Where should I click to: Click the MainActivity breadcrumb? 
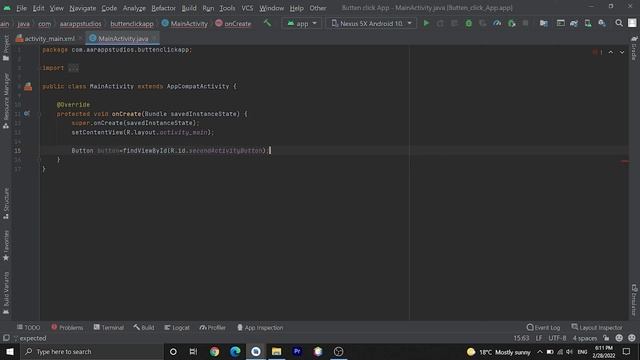click(184, 24)
